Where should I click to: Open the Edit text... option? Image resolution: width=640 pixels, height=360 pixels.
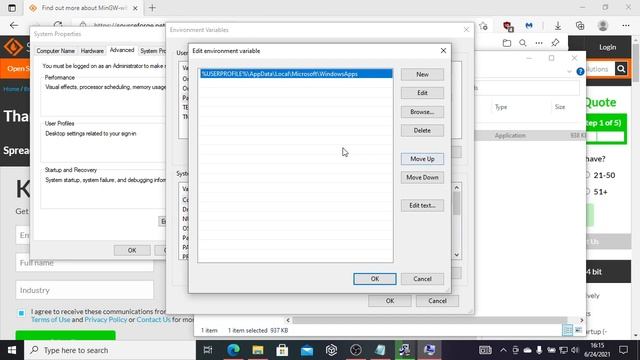(422, 205)
